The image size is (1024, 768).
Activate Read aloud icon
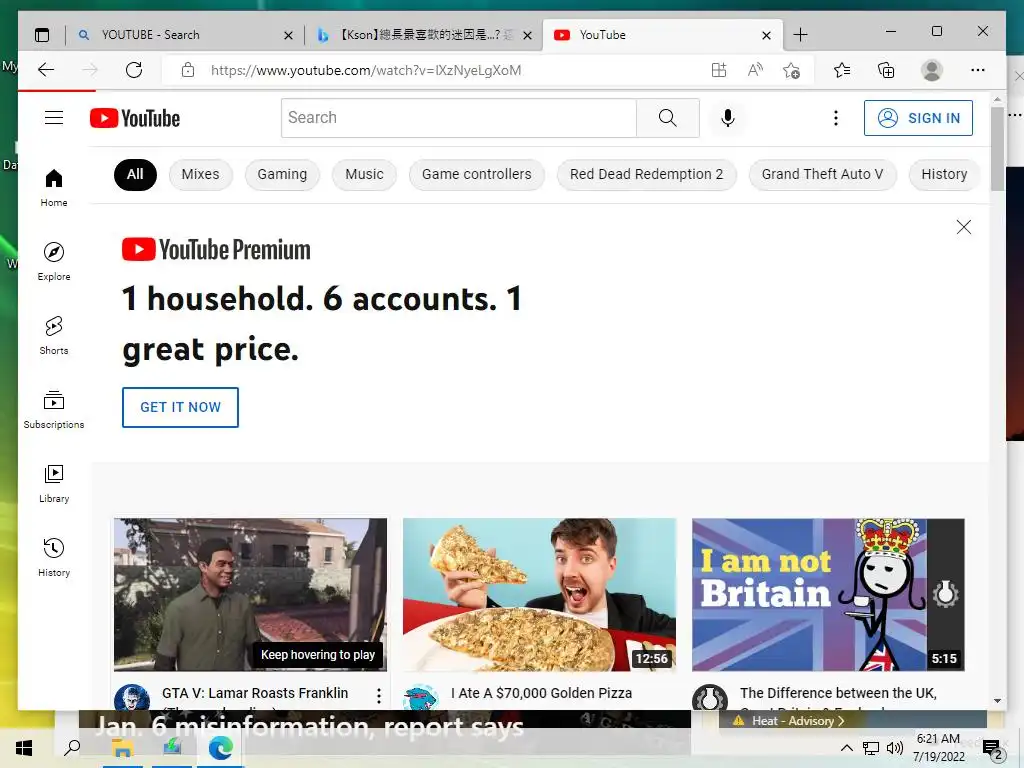point(755,70)
